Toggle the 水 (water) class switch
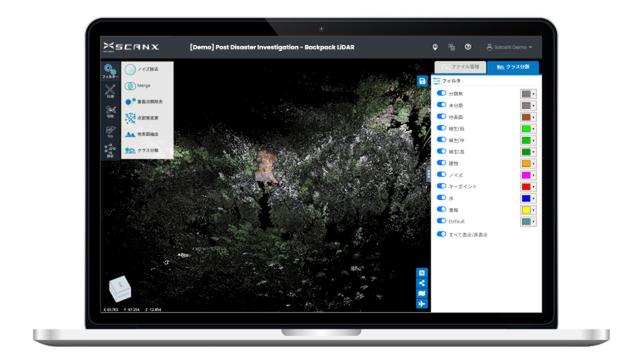634x362 pixels. [442, 198]
